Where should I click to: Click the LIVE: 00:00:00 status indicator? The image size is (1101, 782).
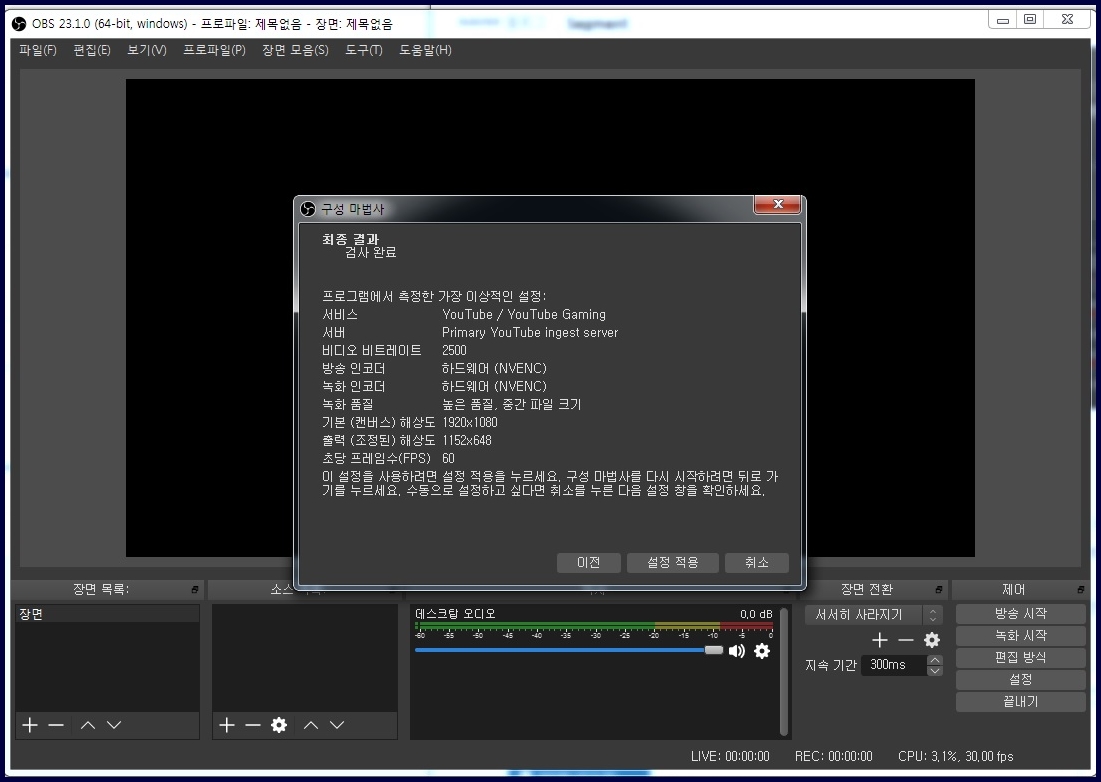pos(730,757)
